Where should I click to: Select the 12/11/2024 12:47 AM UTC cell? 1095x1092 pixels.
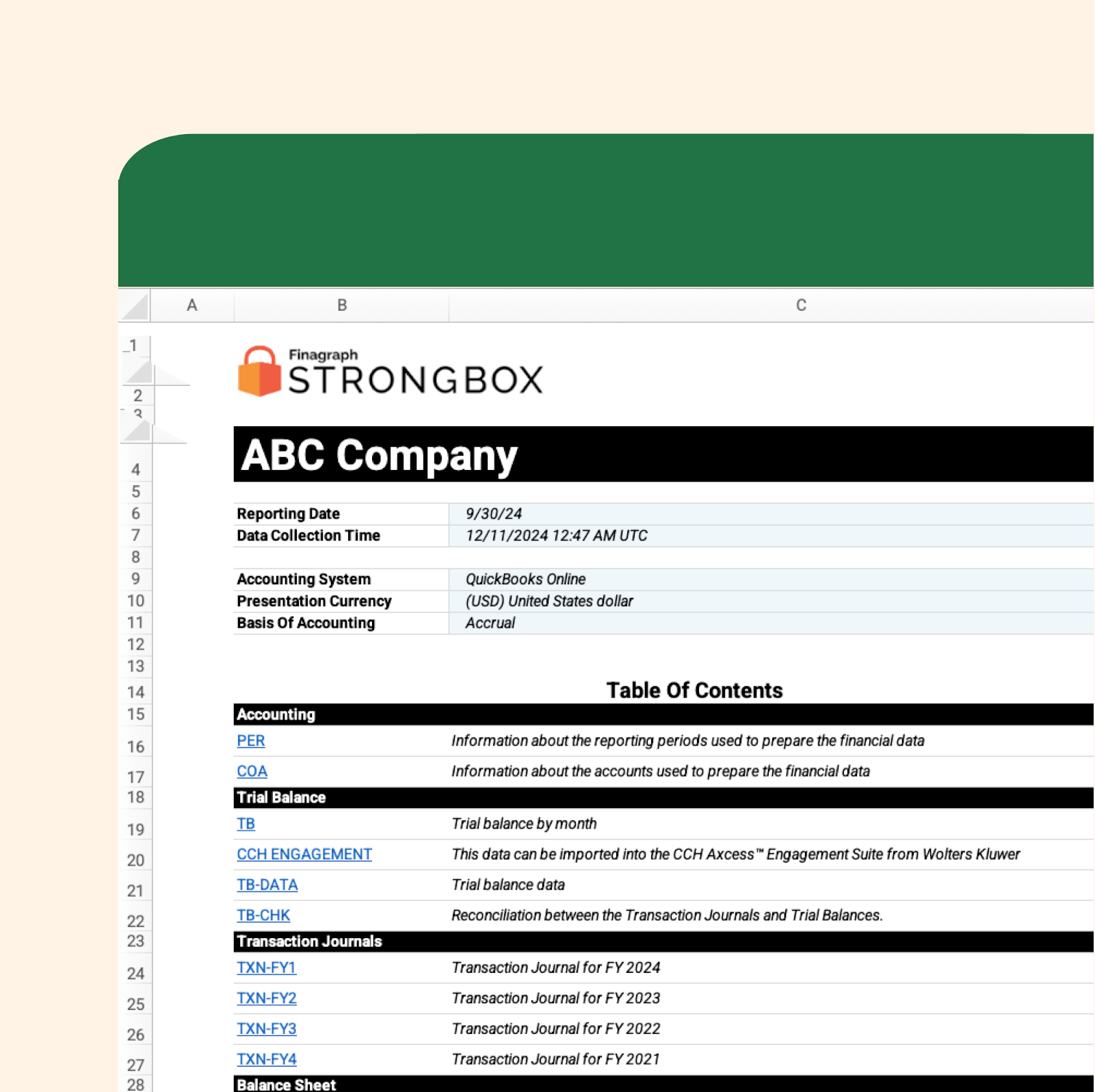[771, 536]
